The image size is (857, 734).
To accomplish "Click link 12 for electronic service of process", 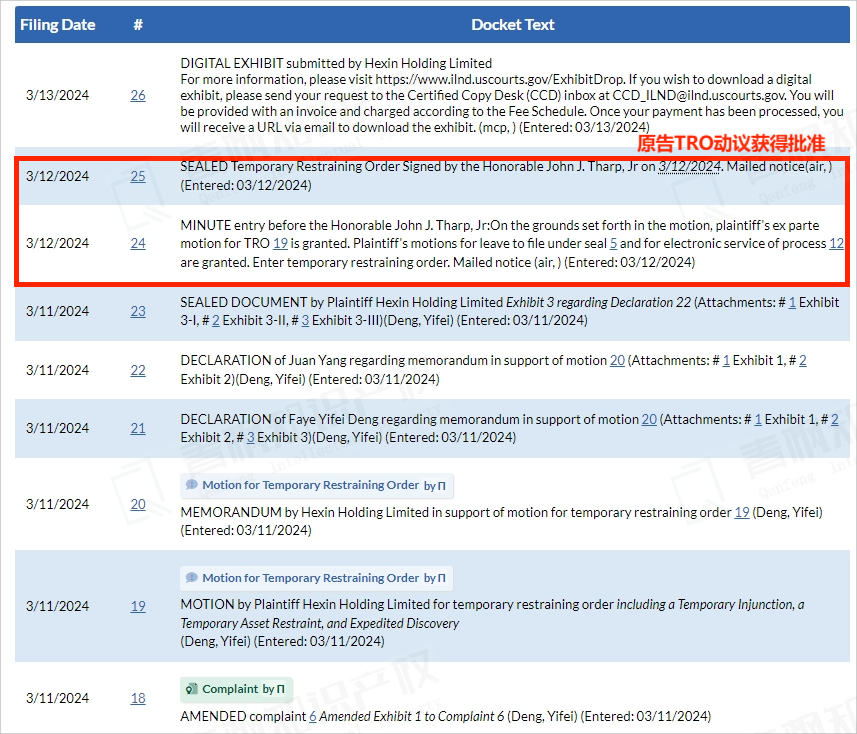I will [836, 244].
